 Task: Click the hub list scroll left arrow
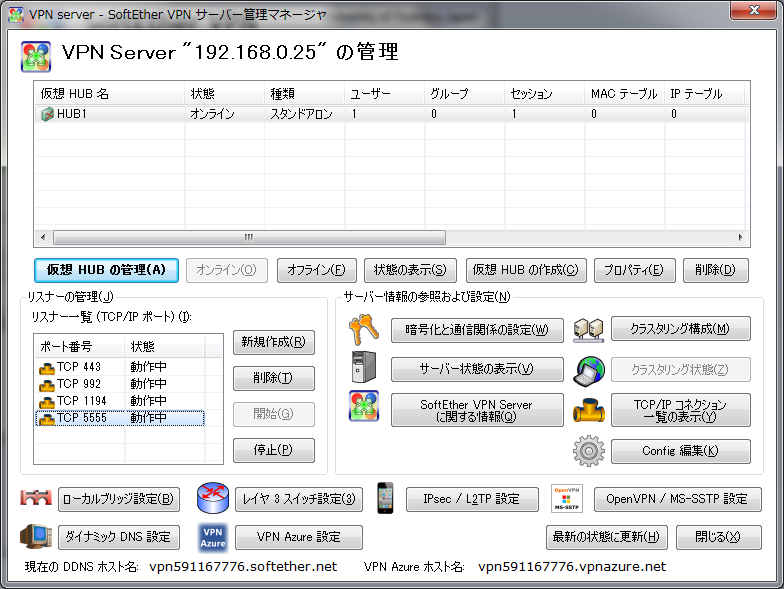[x=43, y=238]
